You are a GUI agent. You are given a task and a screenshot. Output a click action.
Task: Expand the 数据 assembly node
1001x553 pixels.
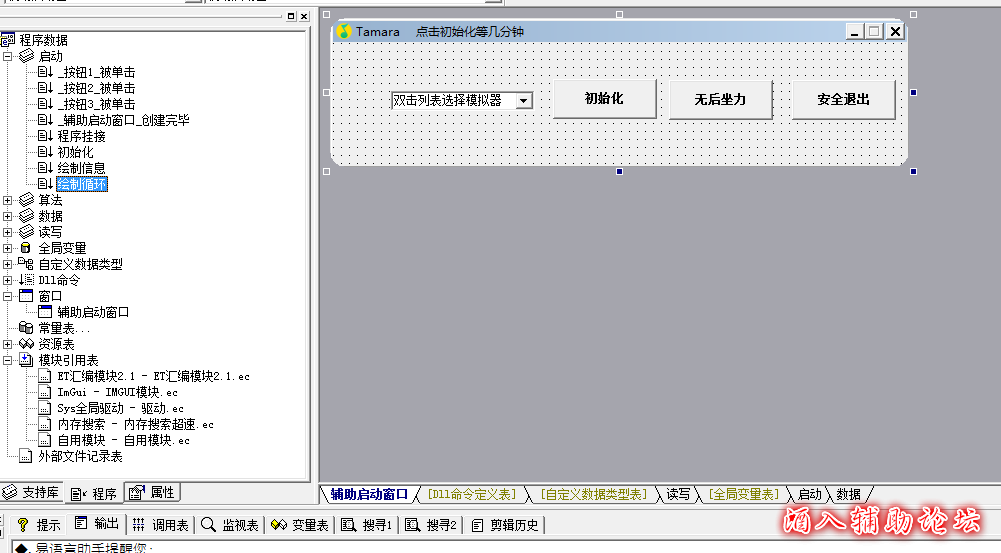pyautogui.click(x=8, y=216)
